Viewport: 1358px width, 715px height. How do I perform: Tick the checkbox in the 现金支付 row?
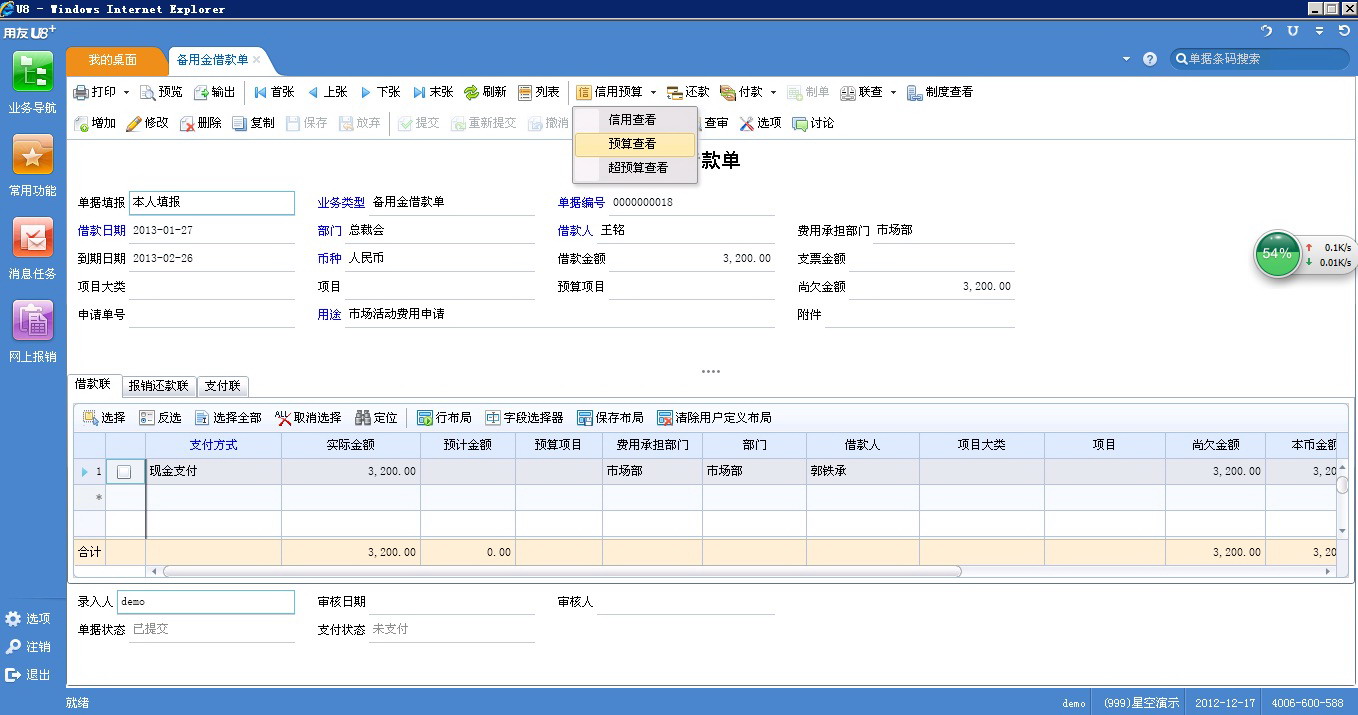pyautogui.click(x=124, y=472)
